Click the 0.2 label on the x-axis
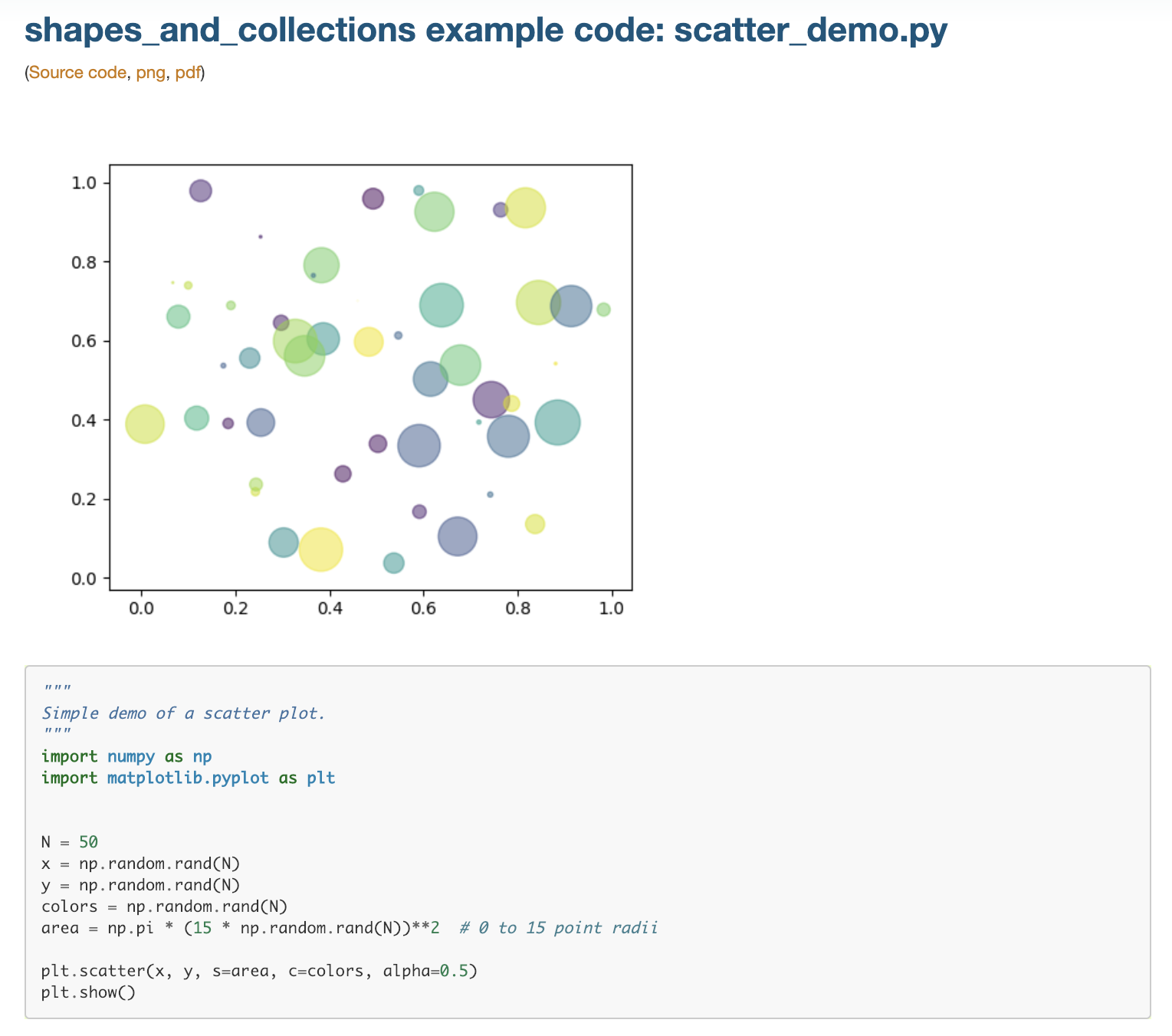 point(235,608)
